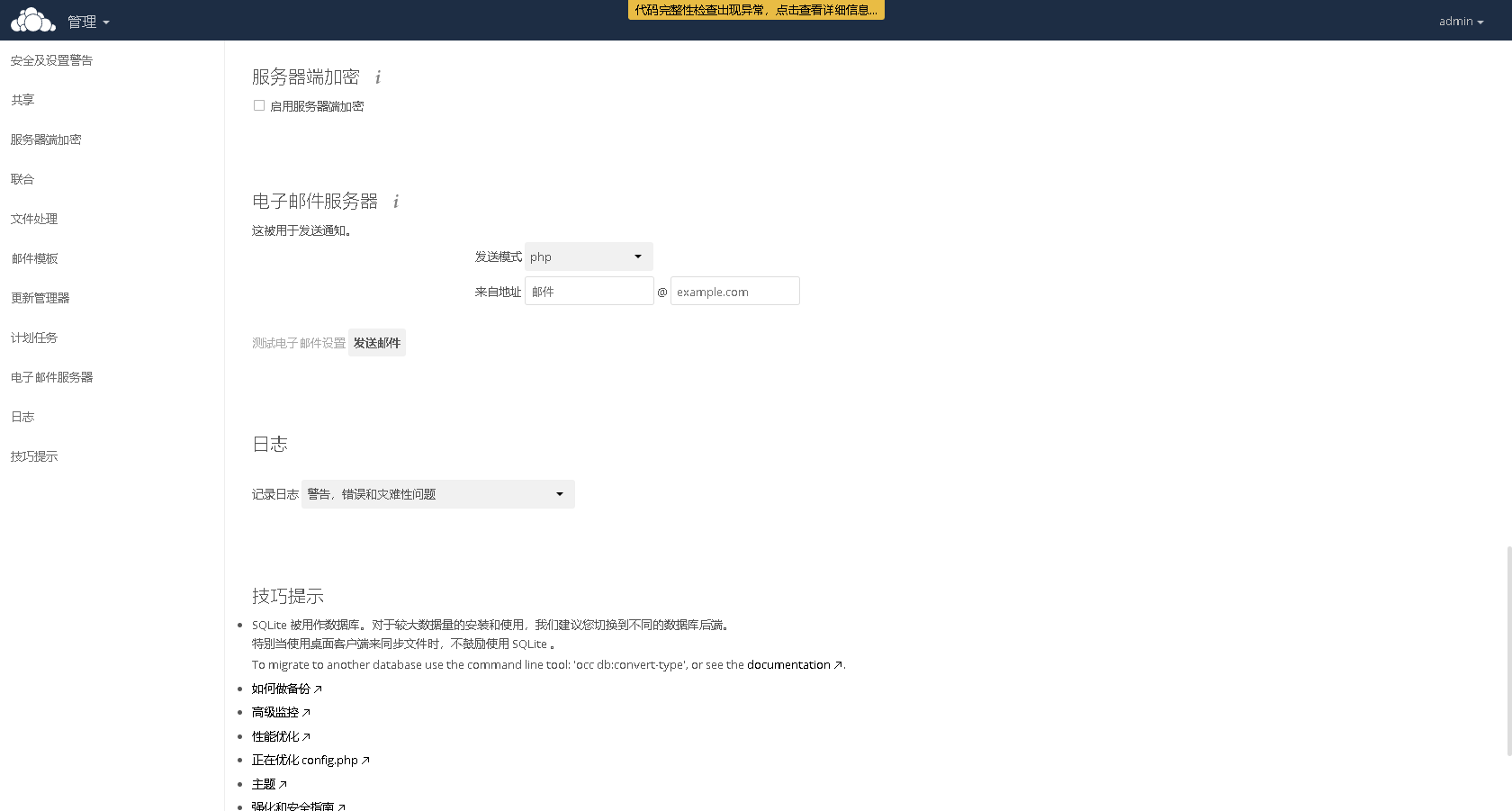
Task: Click the 发送邮件 button
Action: click(377, 343)
